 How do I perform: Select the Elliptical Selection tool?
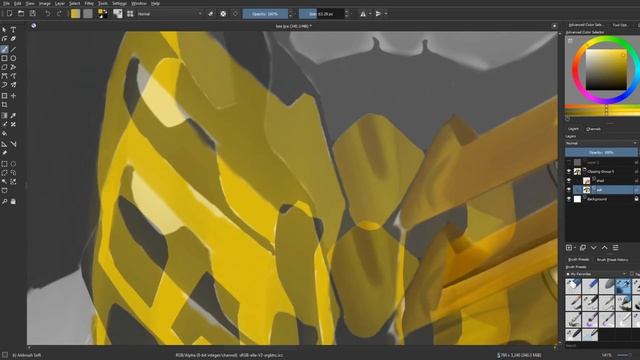(x=13, y=164)
